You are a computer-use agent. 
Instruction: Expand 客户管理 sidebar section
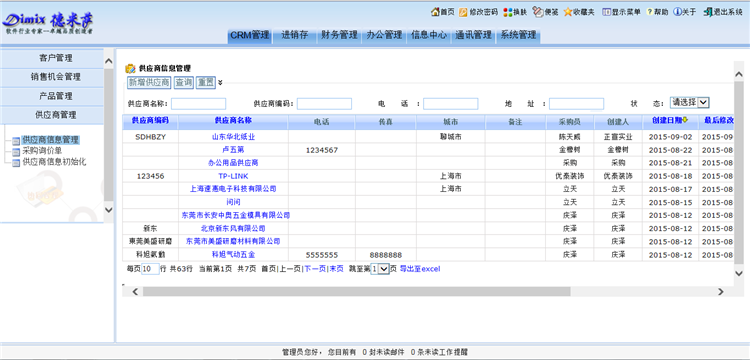click(x=52, y=58)
